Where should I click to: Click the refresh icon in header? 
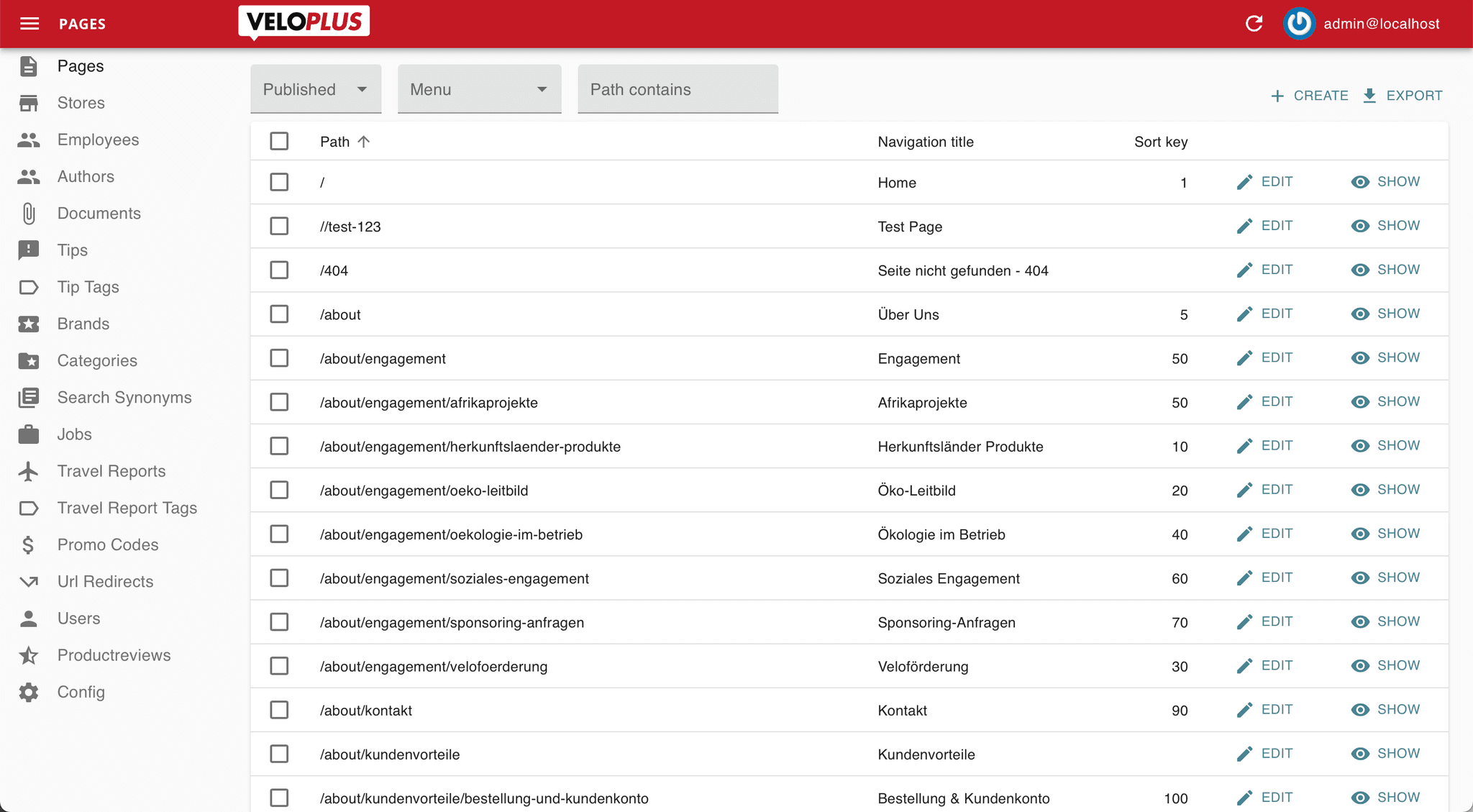[x=1254, y=24]
